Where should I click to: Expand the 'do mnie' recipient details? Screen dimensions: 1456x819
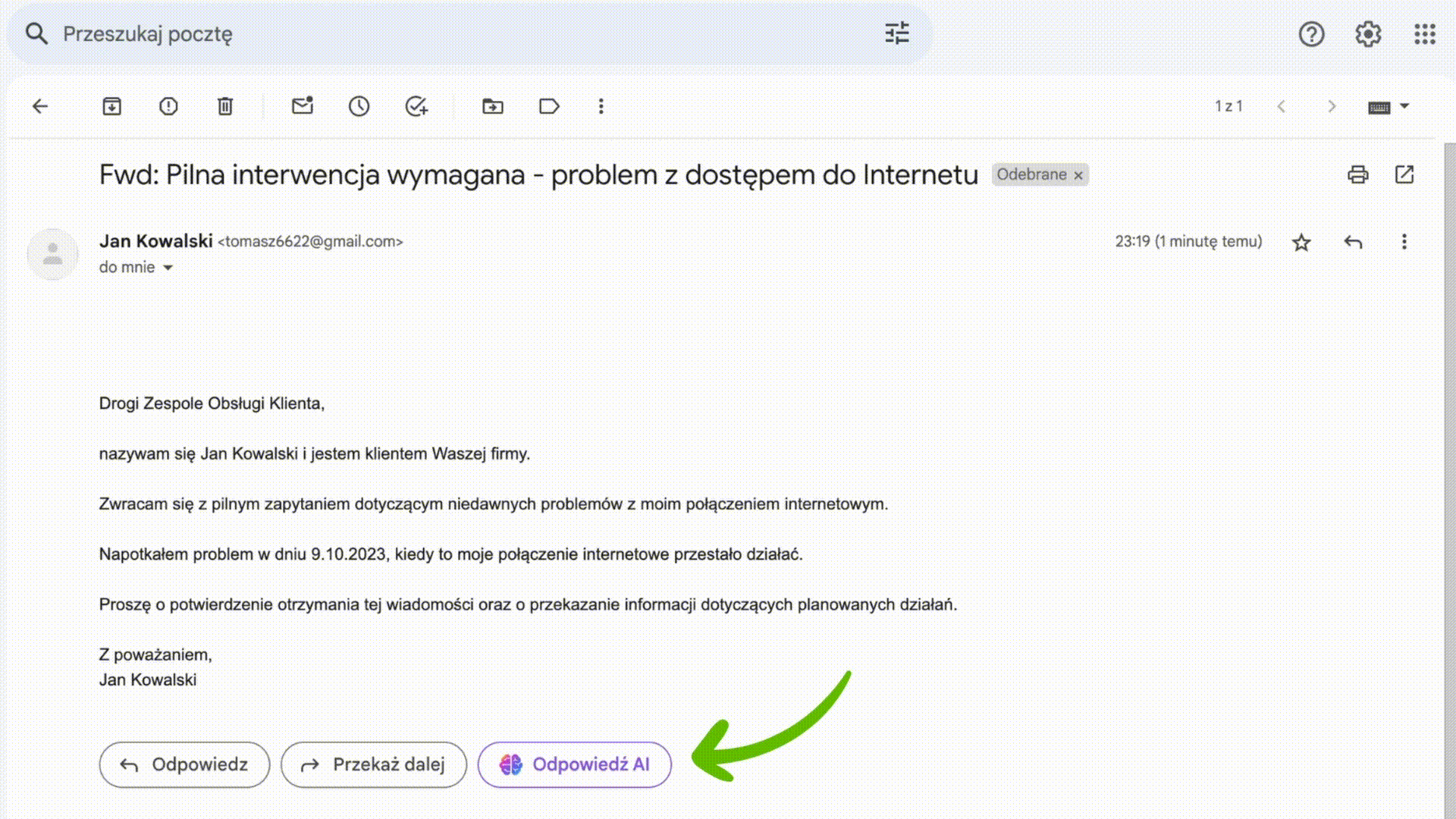click(168, 268)
